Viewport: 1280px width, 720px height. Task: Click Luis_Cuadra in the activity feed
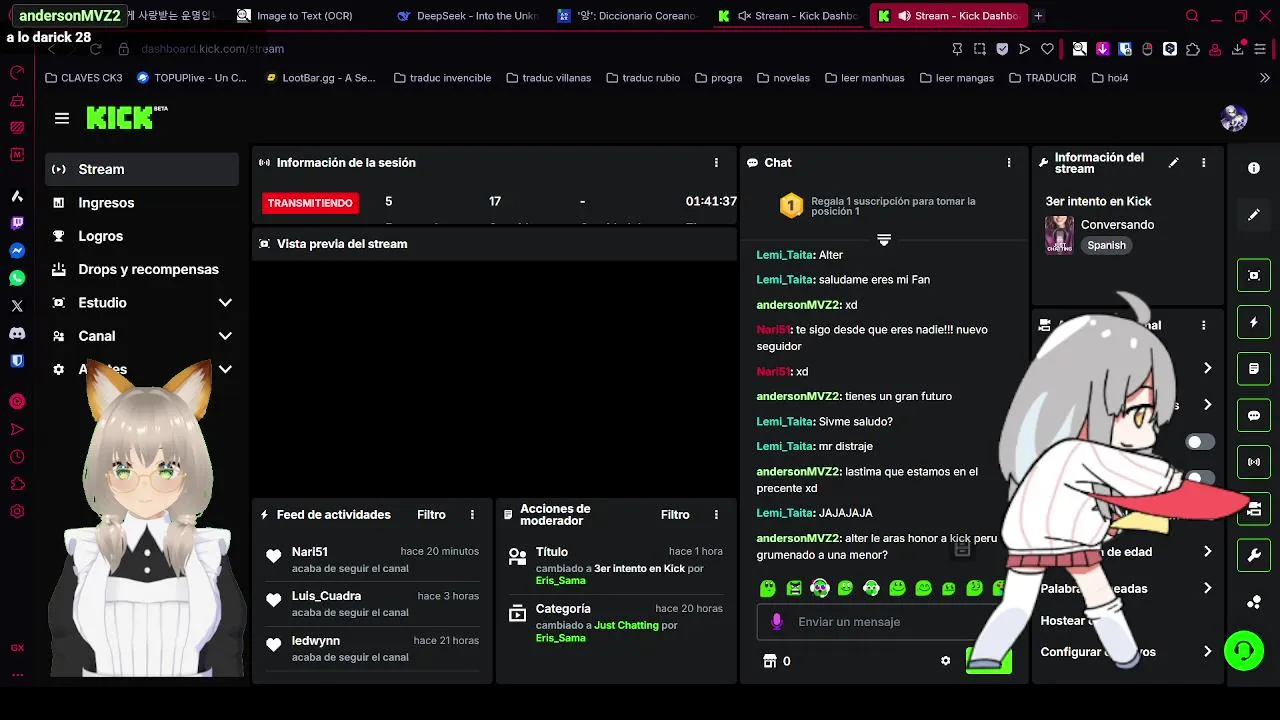point(326,596)
